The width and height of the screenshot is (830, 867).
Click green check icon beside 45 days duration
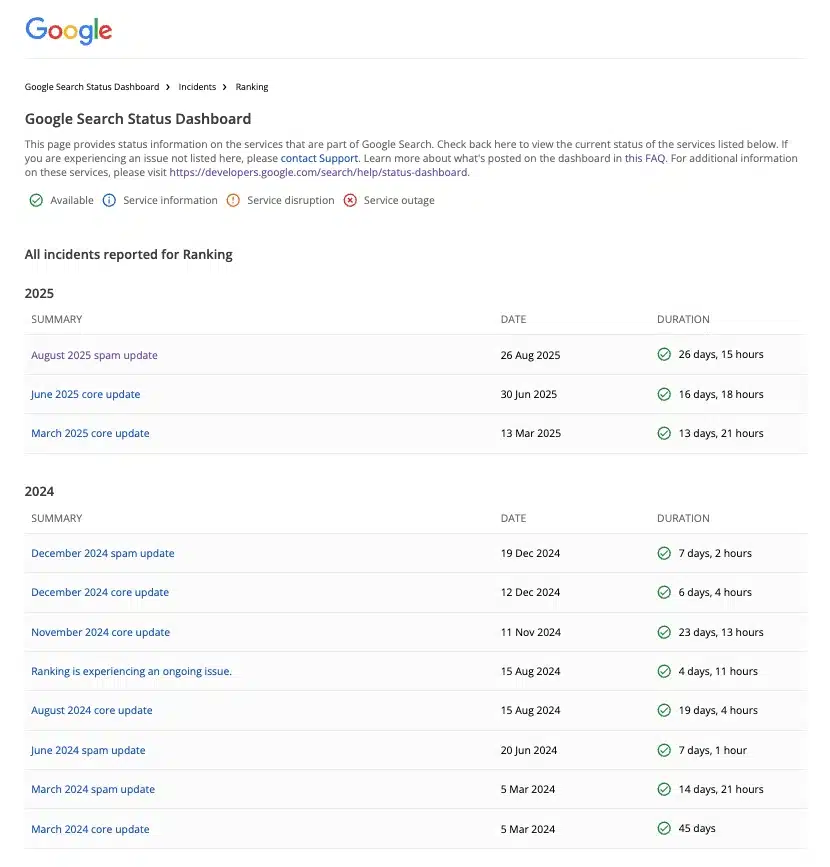pos(664,829)
